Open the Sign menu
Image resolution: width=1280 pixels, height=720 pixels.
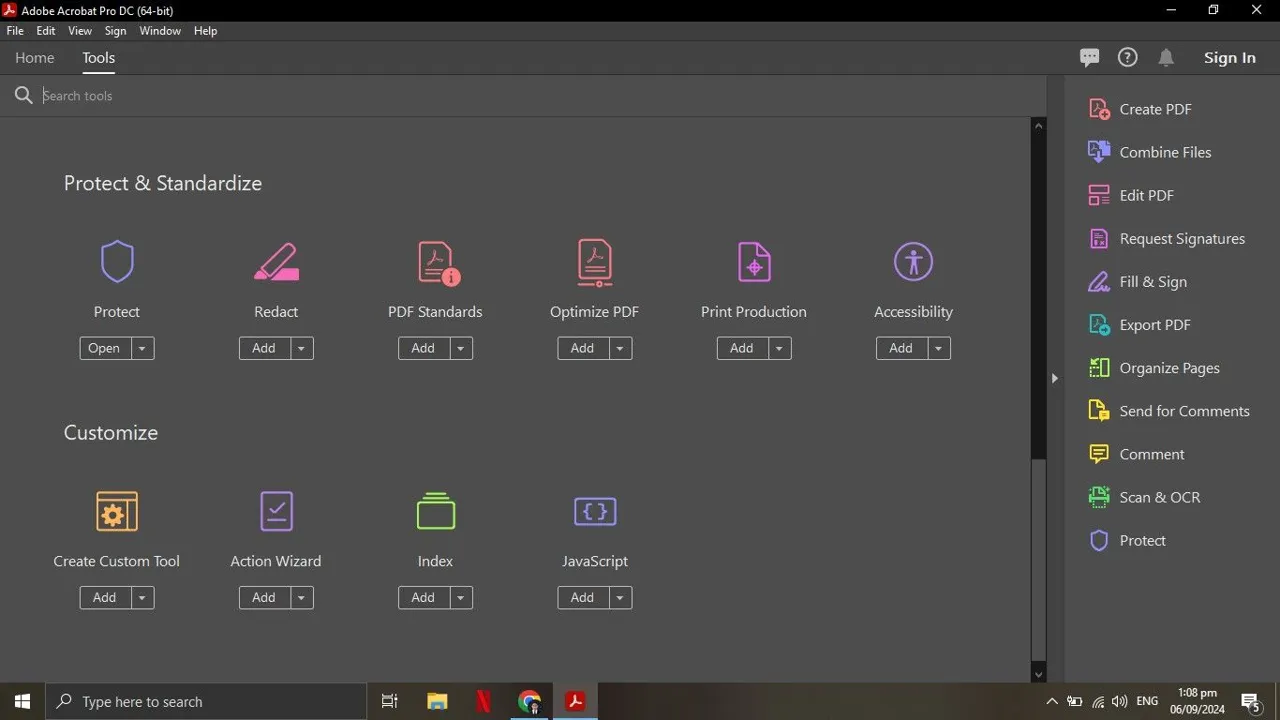coord(116,31)
